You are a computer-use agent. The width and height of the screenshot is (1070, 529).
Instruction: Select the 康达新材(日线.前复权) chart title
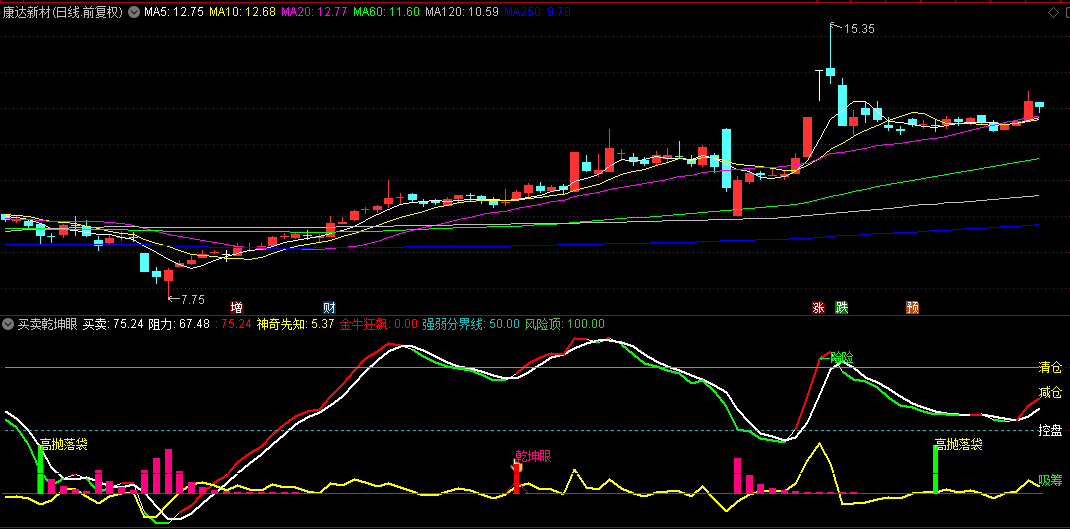click(x=63, y=12)
